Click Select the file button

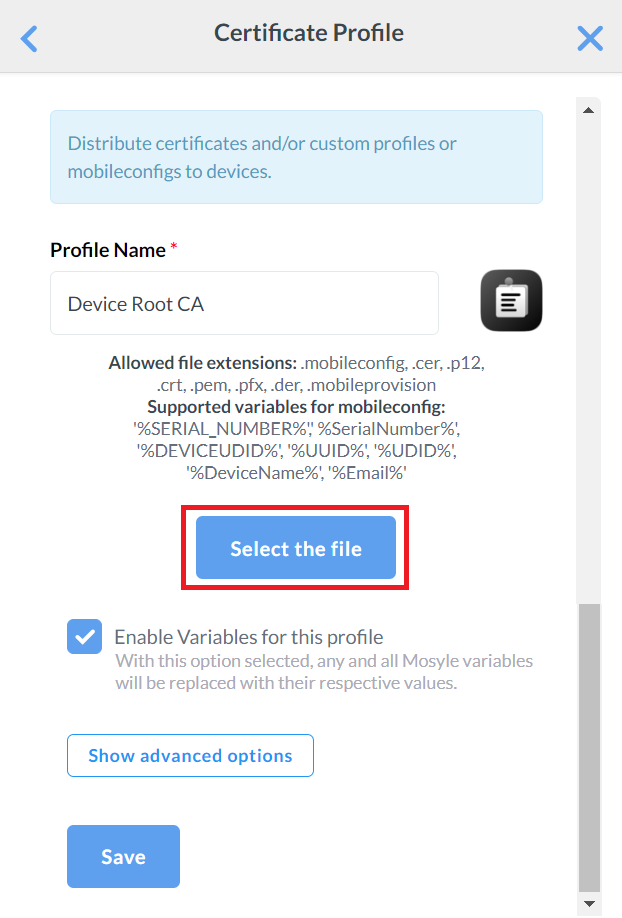coord(296,548)
